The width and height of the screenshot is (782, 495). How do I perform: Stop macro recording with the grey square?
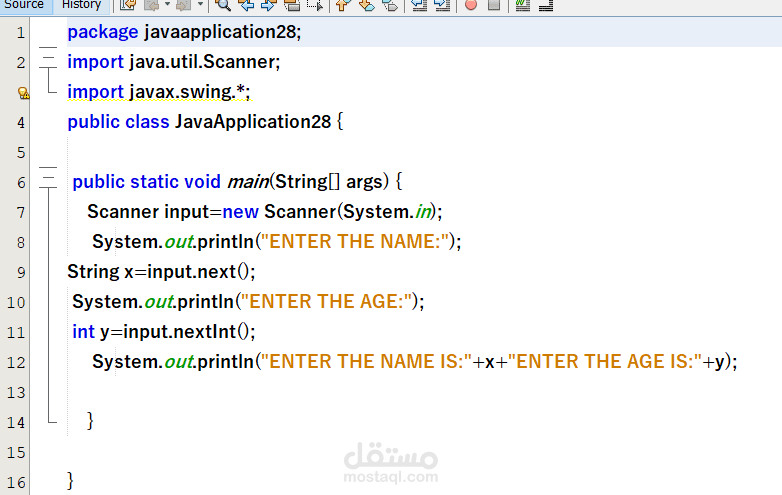tap(494, 5)
